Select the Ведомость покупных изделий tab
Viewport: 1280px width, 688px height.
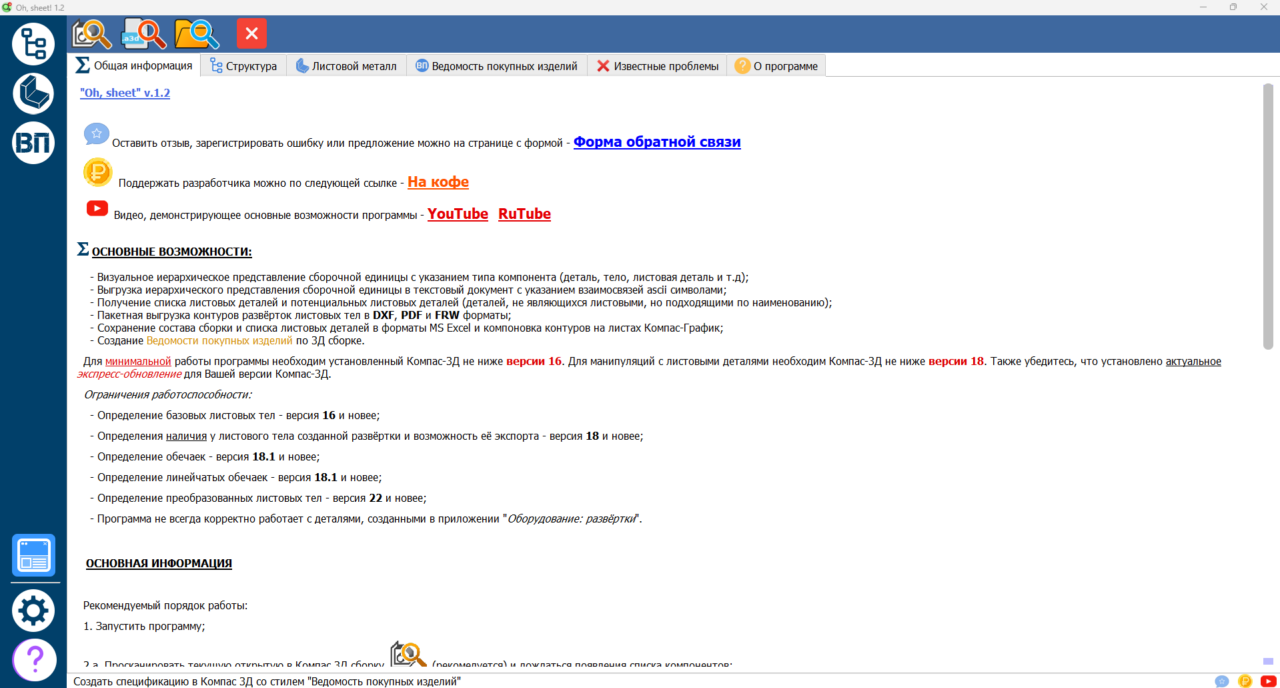[496, 66]
